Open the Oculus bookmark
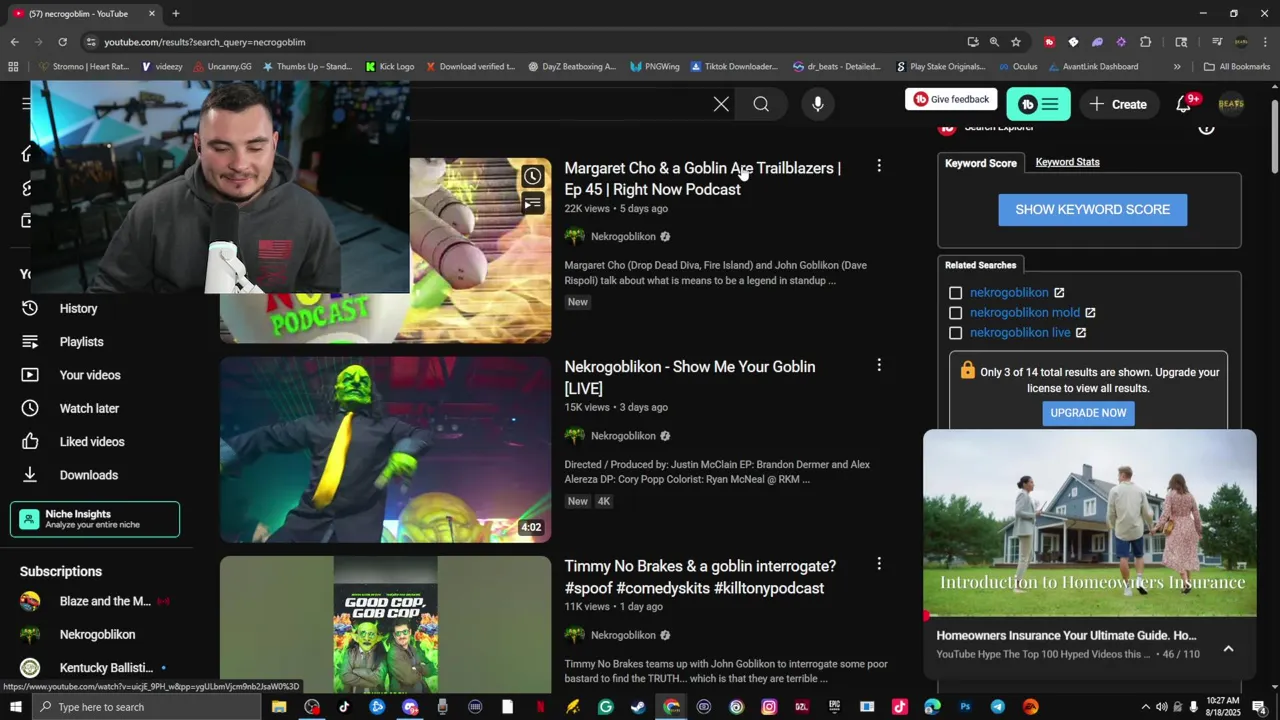Screen dimensions: 1280x720 [1018, 67]
